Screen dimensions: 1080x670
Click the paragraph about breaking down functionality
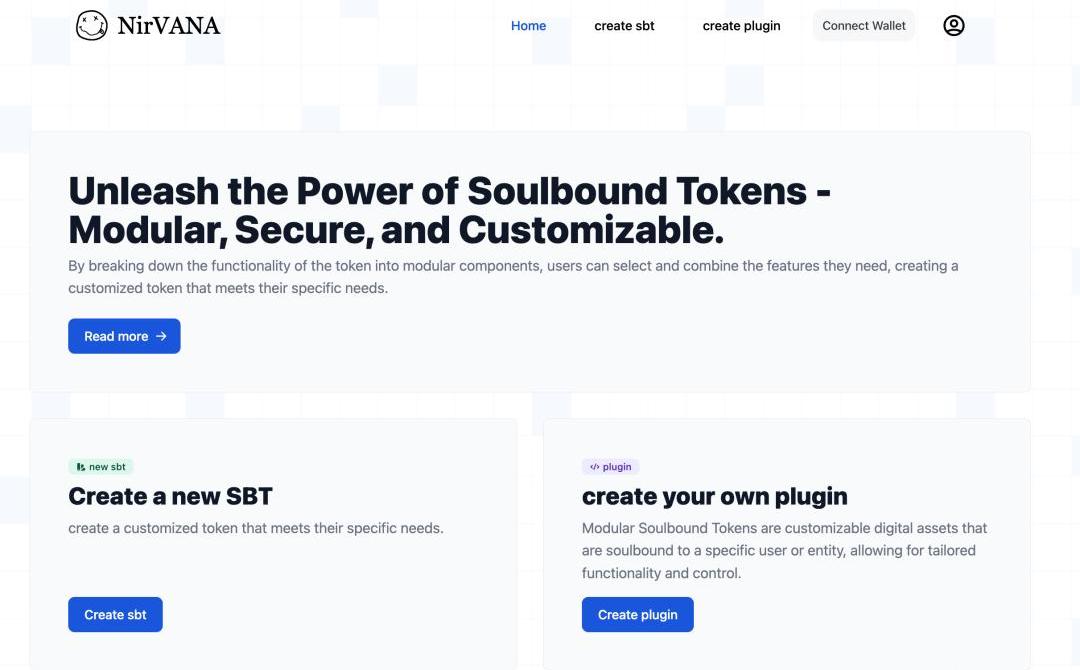tap(513, 277)
